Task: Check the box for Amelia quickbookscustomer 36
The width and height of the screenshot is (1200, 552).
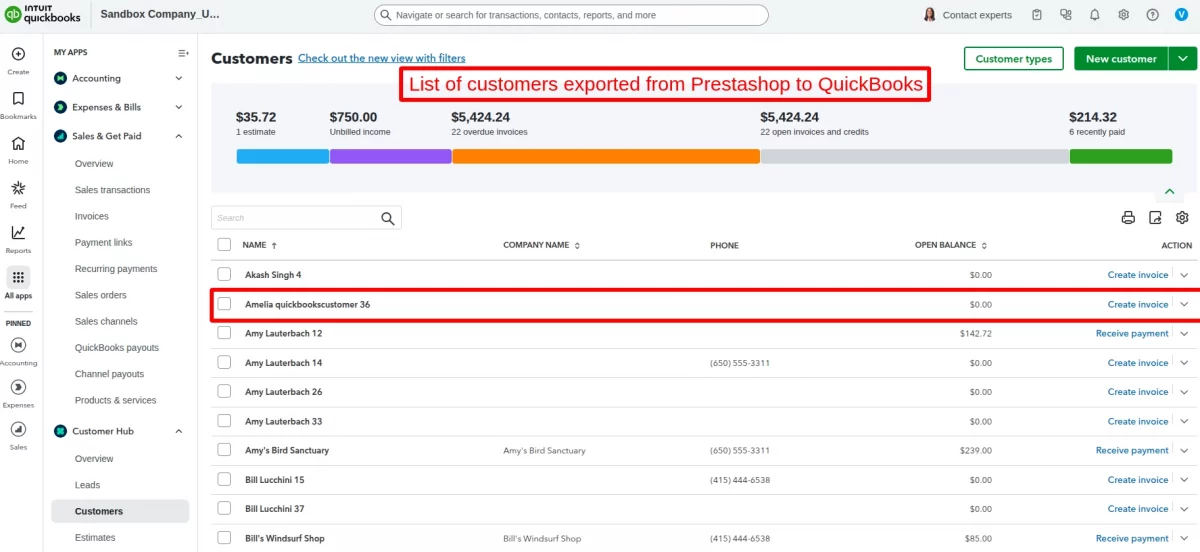Action: [x=224, y=304]
